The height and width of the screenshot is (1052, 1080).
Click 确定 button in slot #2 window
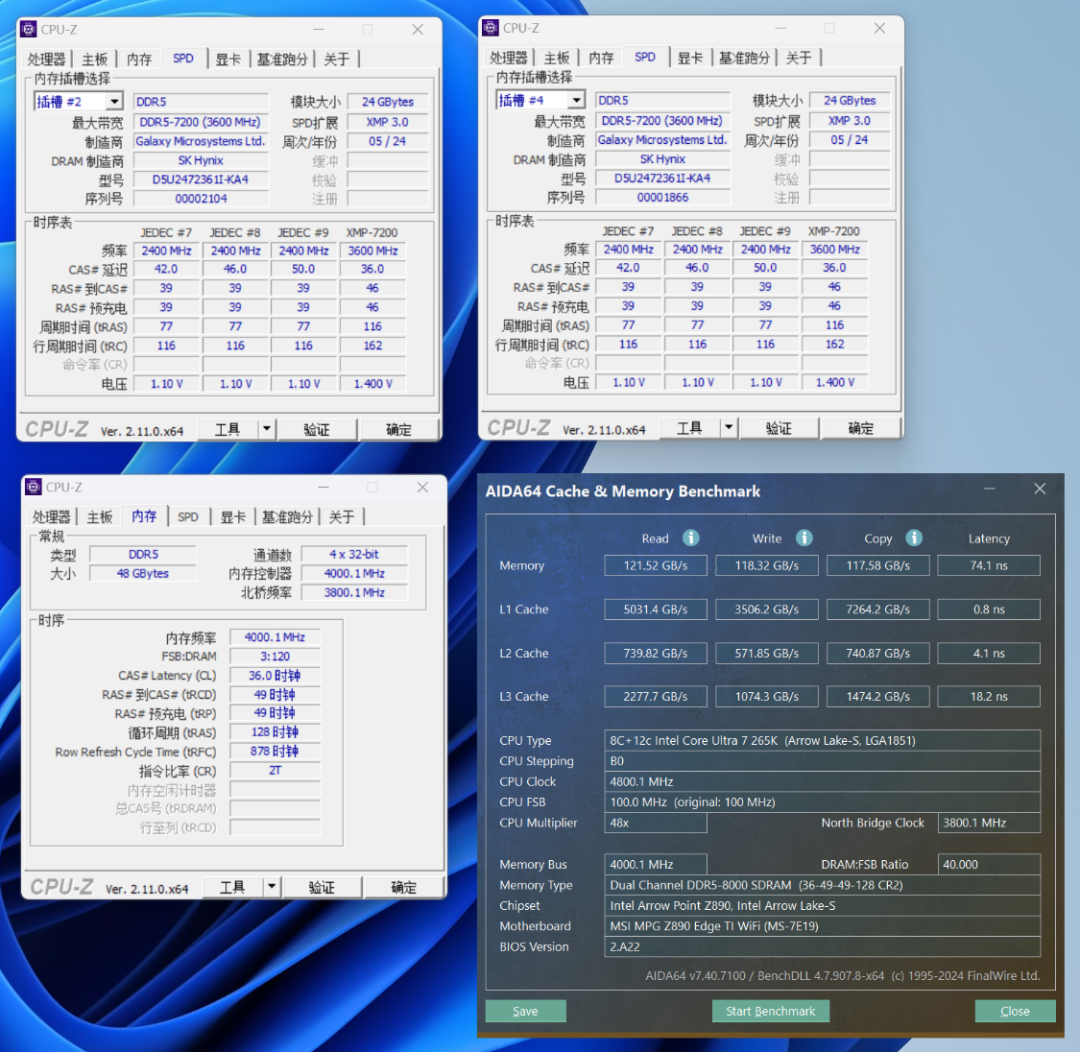click(x=399, y=429)
